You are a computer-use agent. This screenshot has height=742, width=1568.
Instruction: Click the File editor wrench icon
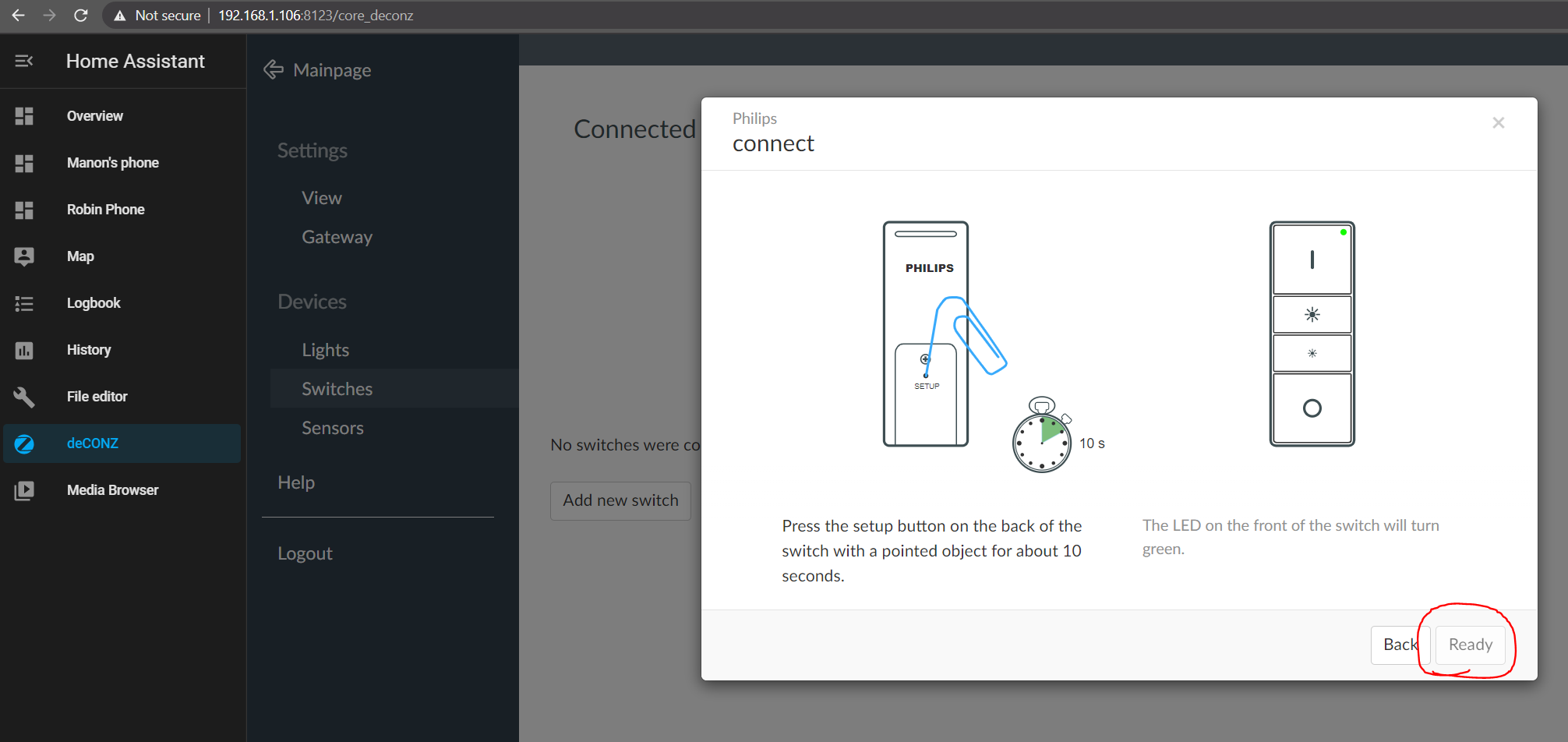coord(24,397)
